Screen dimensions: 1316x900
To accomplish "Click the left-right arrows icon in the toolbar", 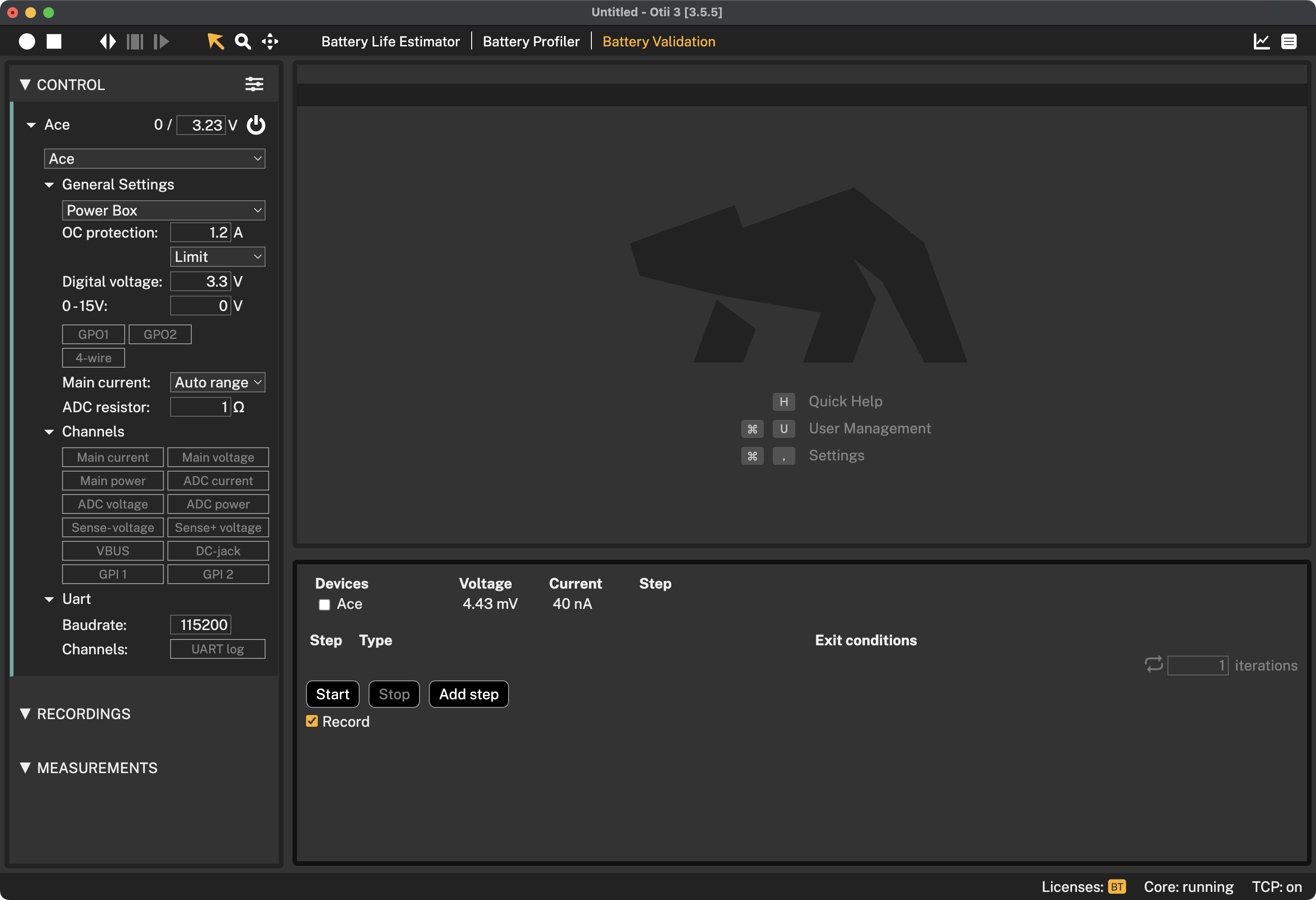I will click(108, 41).
